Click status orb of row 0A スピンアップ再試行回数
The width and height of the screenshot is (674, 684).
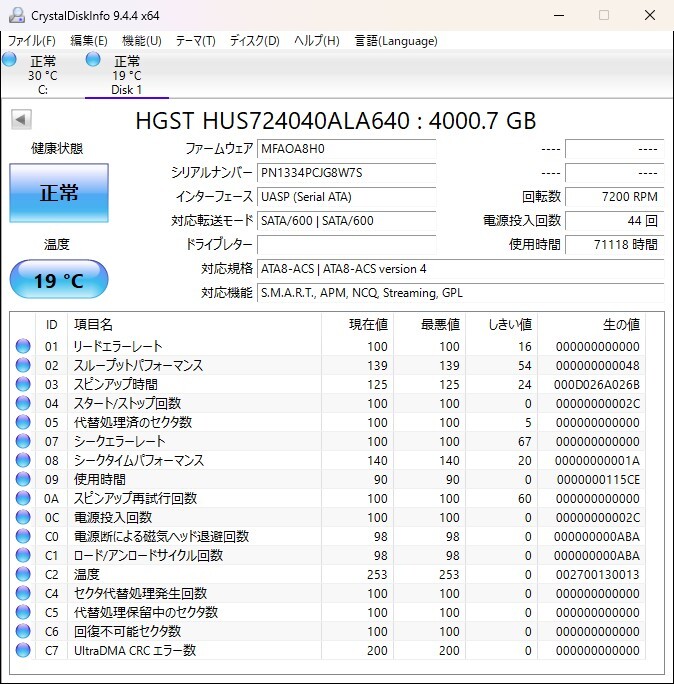[x=23, y=498]
